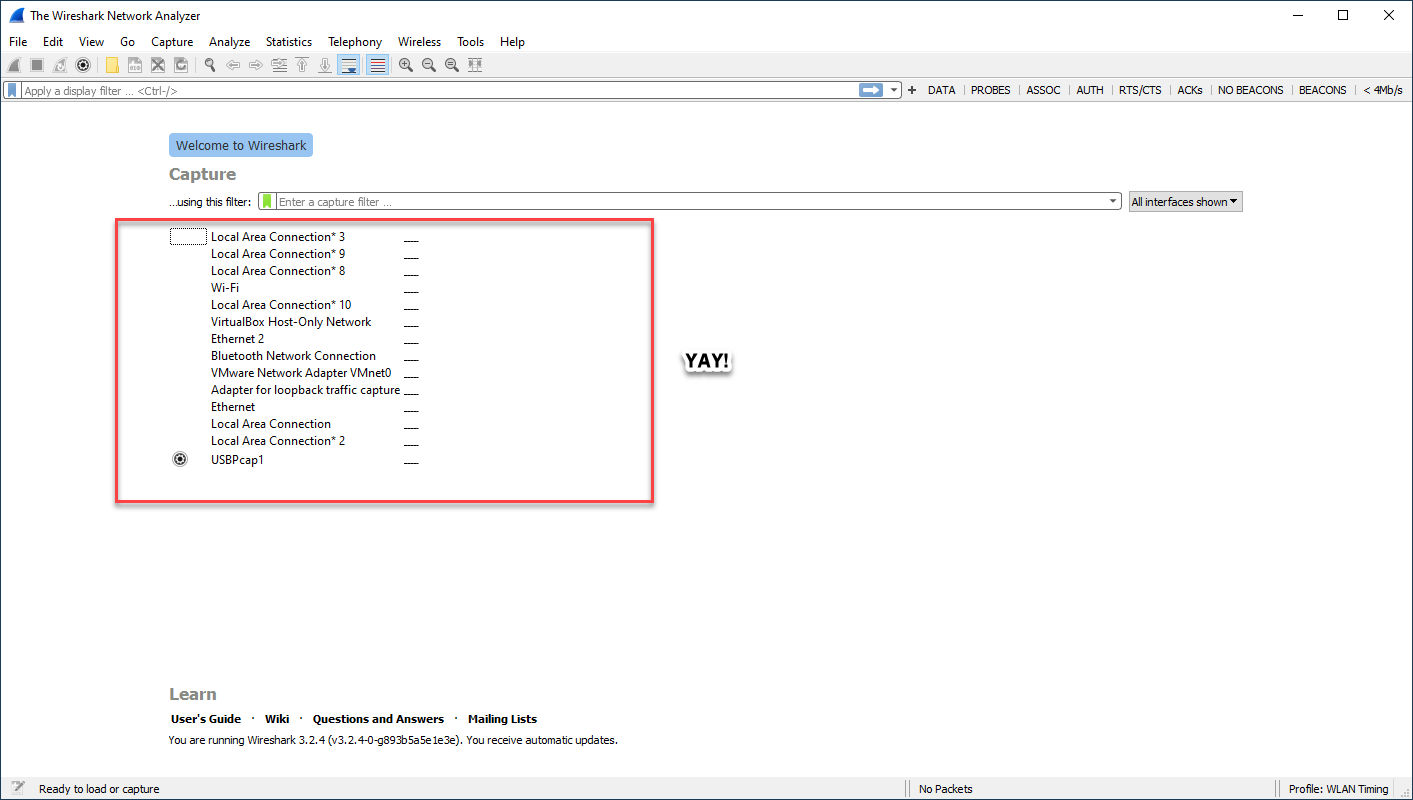
Task: Open the User's Guide link
Action: 206,719
